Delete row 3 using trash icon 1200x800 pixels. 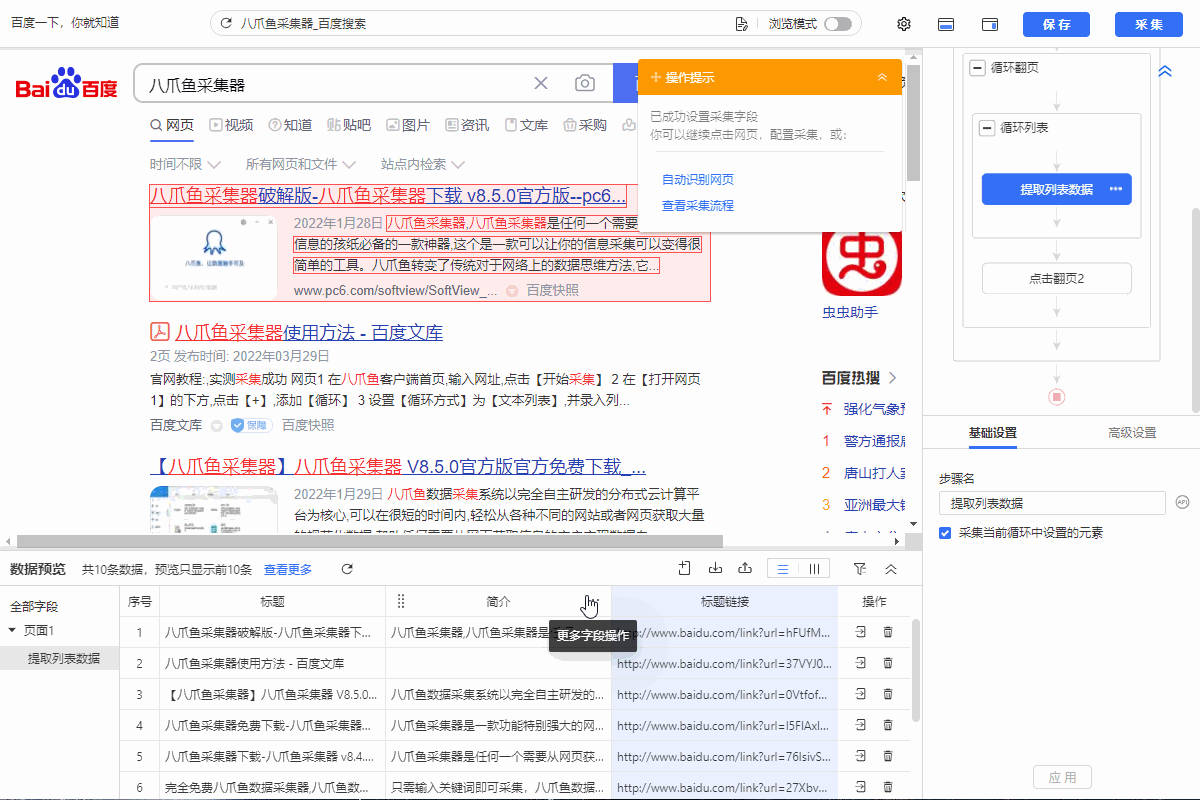point(888,694)
